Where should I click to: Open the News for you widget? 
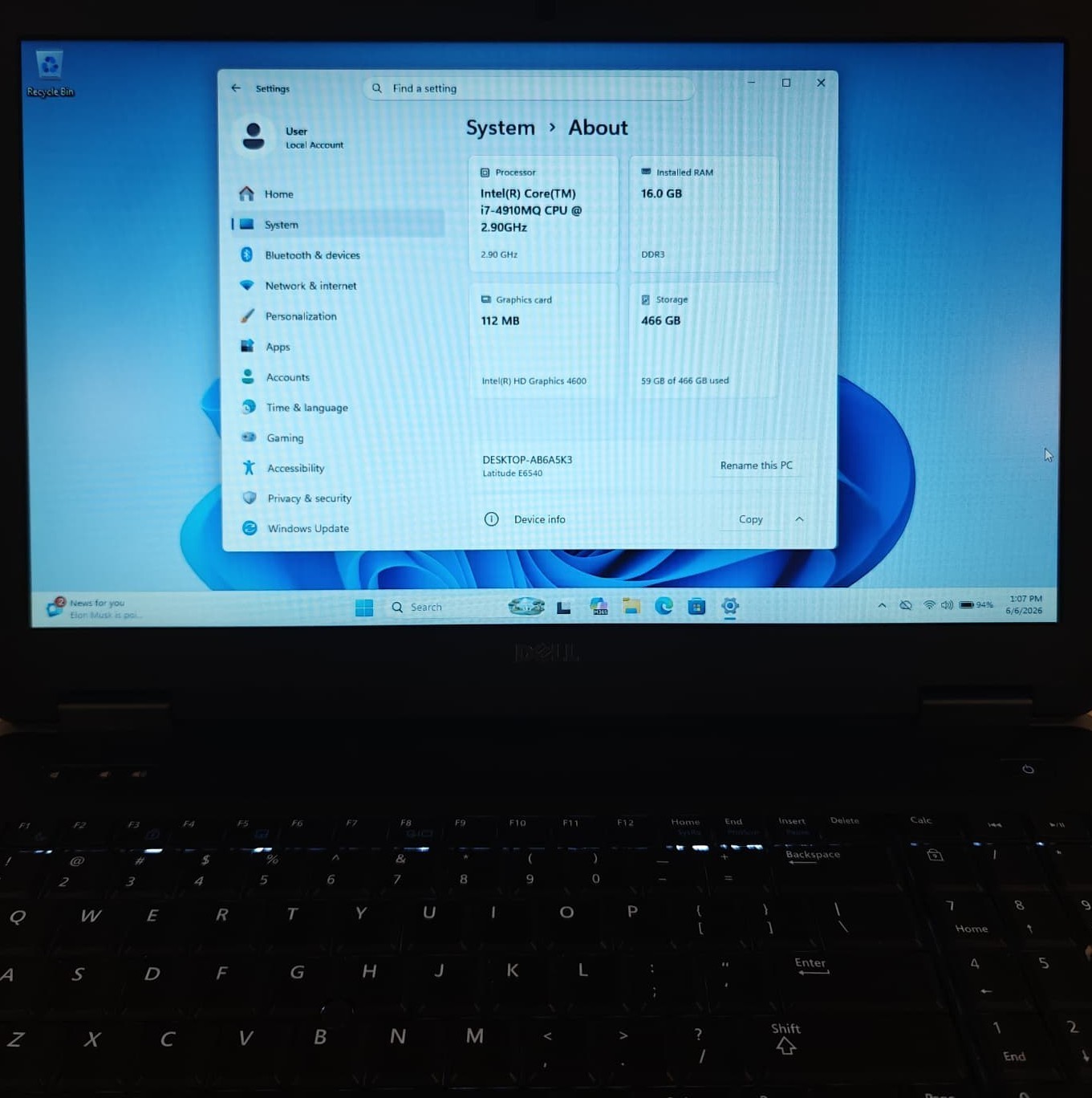pos(95,608)
